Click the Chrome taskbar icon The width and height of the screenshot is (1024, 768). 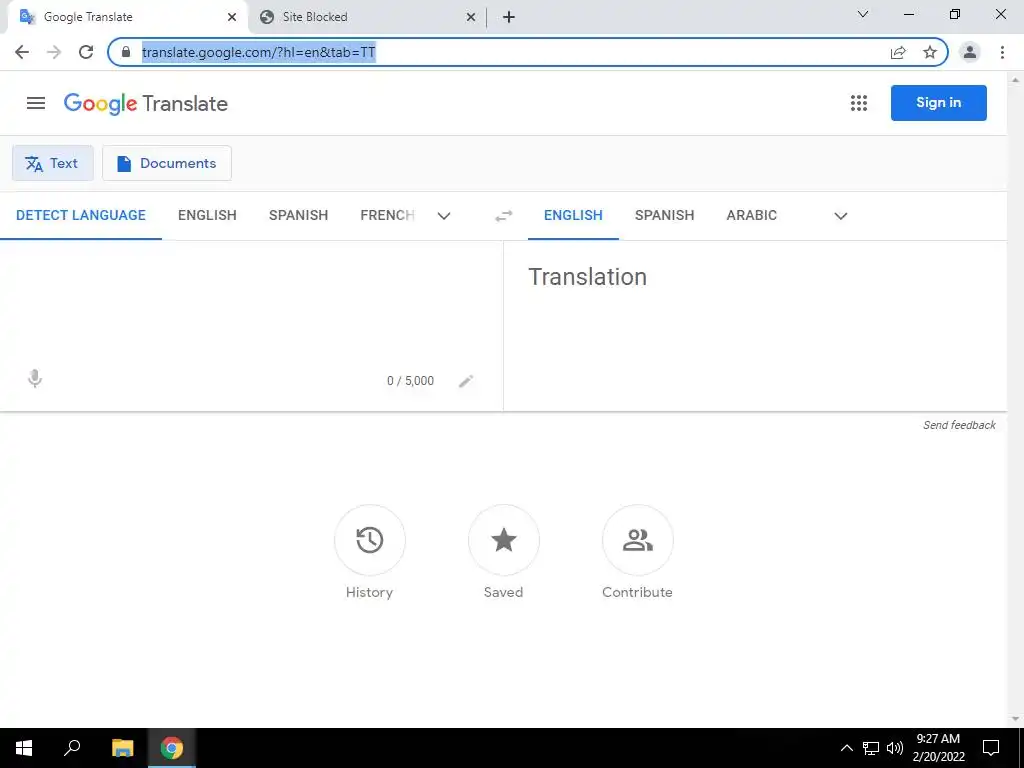[x=172, y=748]
